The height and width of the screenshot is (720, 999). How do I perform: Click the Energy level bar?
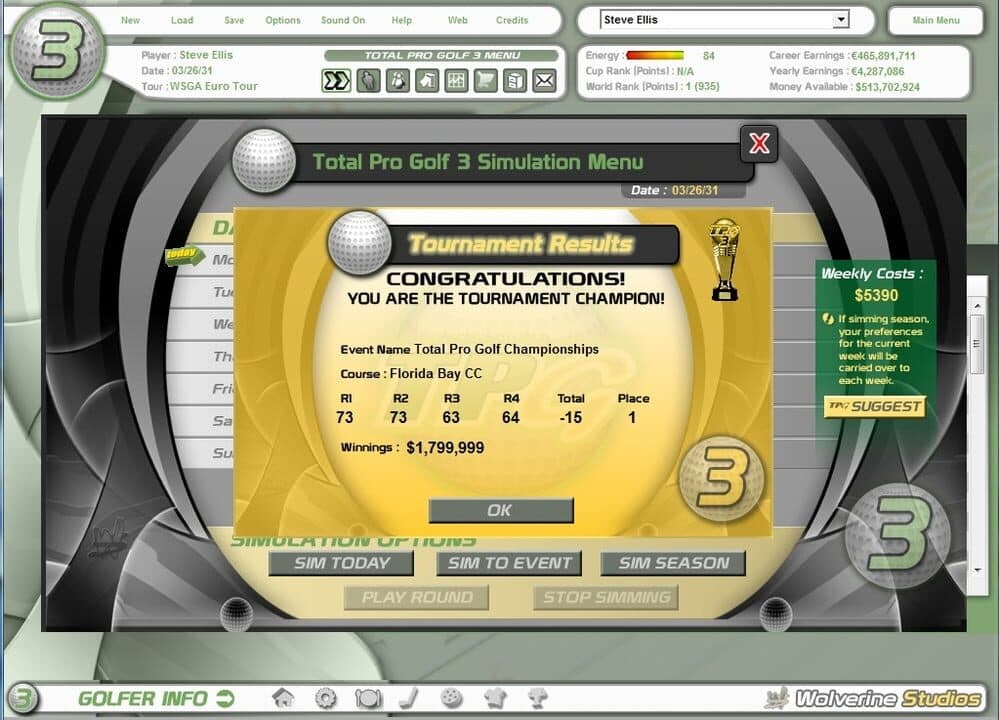click(655, 55)
